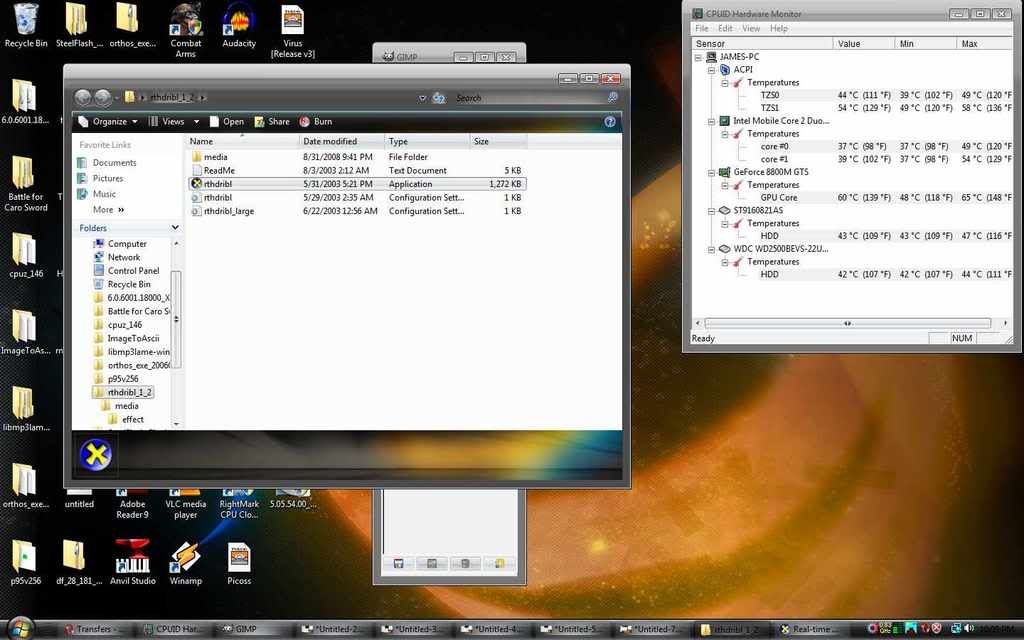Sort files by the Size column header
The image size is (1024, 640).
498,141
